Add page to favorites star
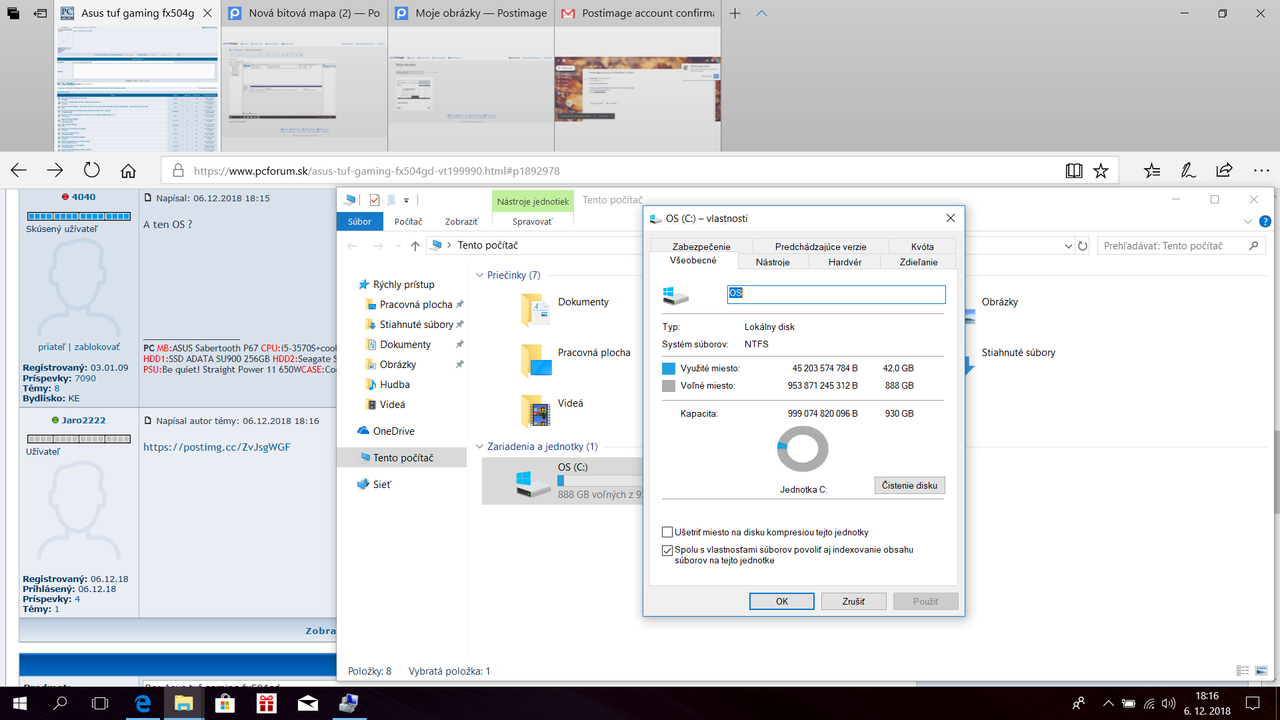Screen dimensions: 1280x720 point(1101,170)
